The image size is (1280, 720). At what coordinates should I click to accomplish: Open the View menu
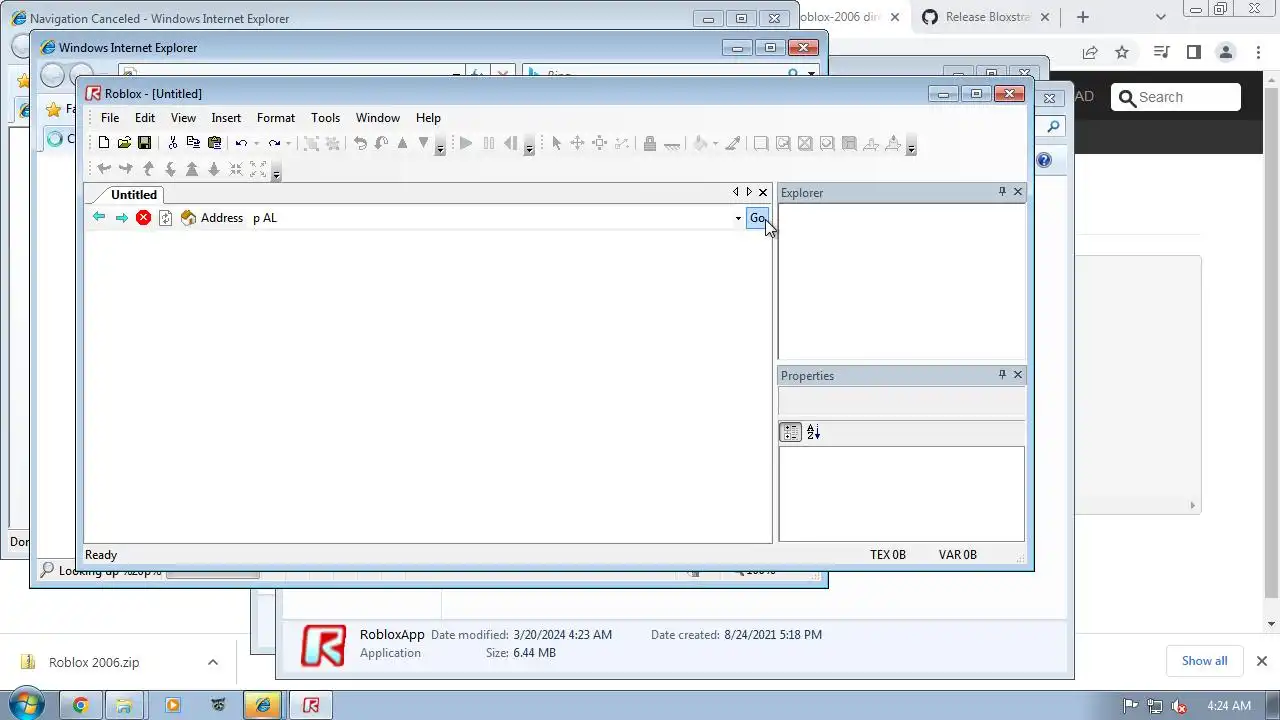(x=183, y=118)
